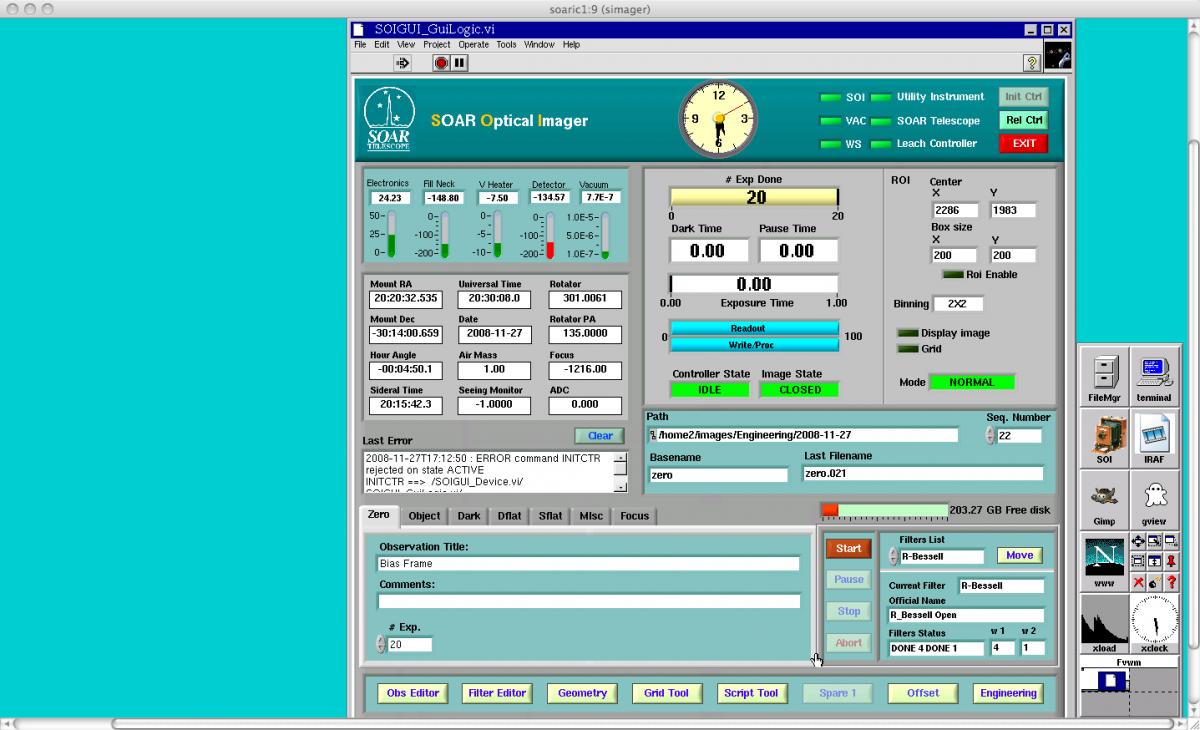Click the four-arrow move window icon

click(x=1138, y=541)
